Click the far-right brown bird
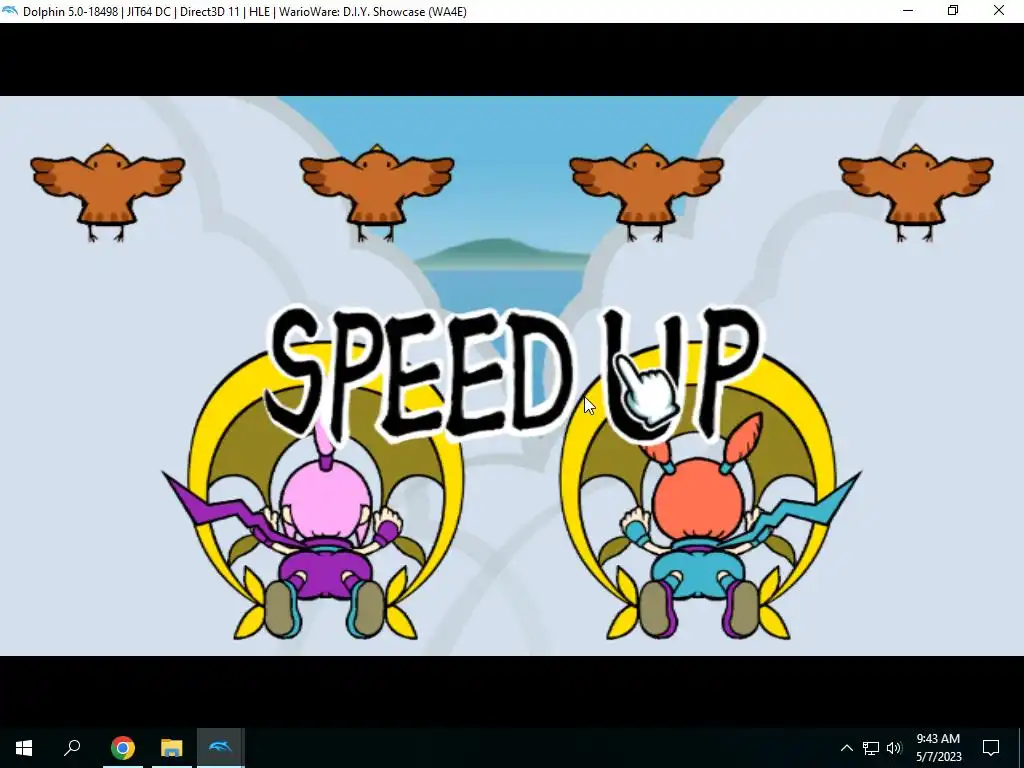This screenshot has width=1024, height=768. coord(916,192)
